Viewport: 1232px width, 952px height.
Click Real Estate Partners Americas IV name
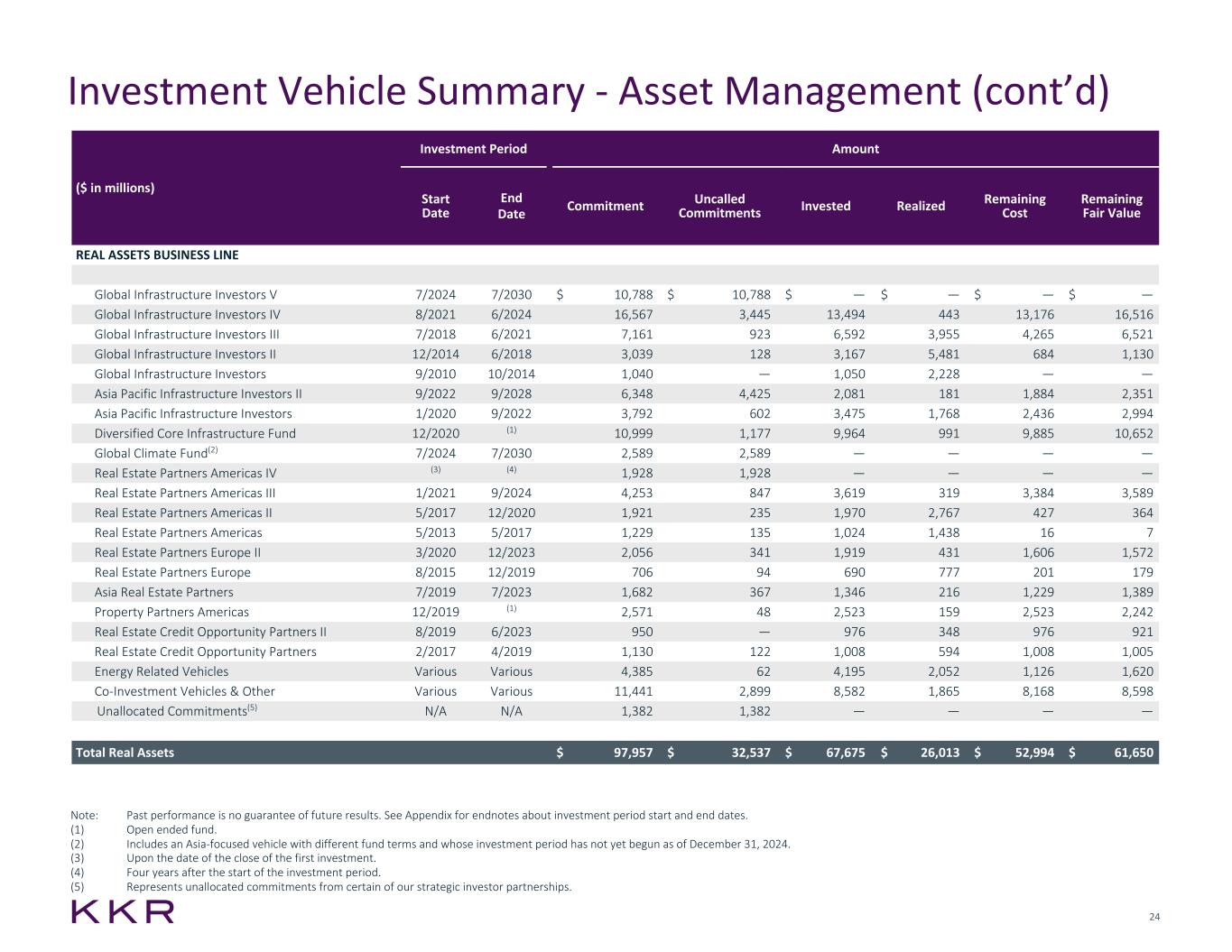(186, 473)
